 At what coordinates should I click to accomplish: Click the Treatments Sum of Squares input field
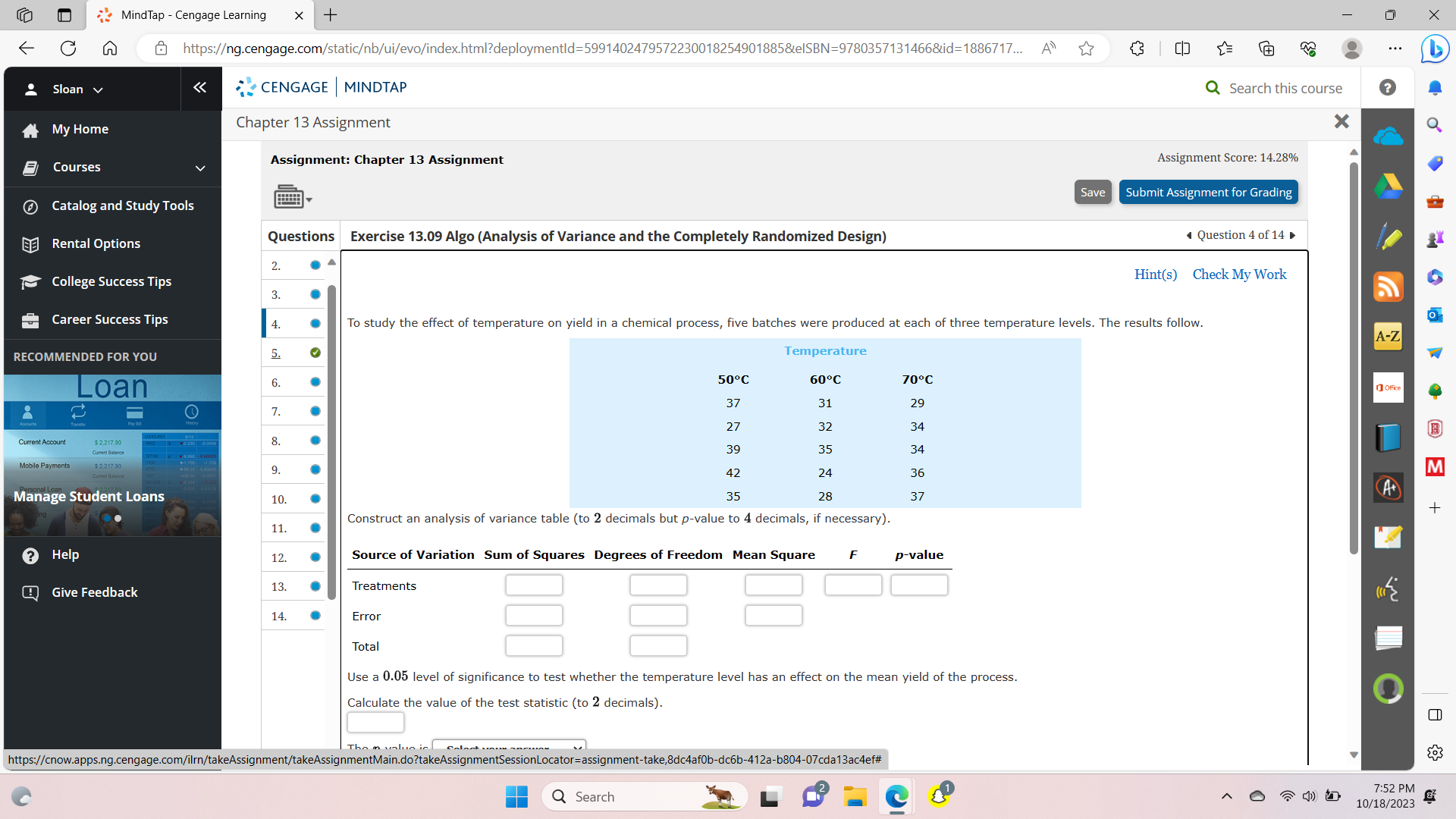coord(534,585)
